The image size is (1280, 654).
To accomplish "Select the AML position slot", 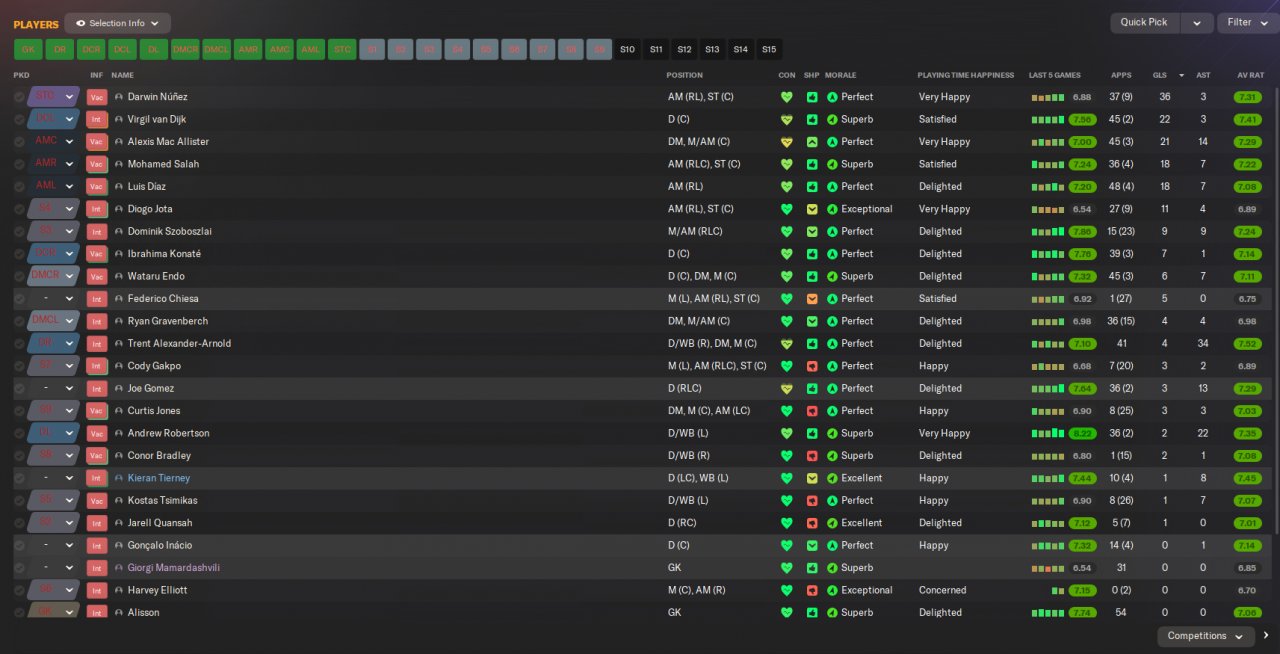I will click(311, 49).
